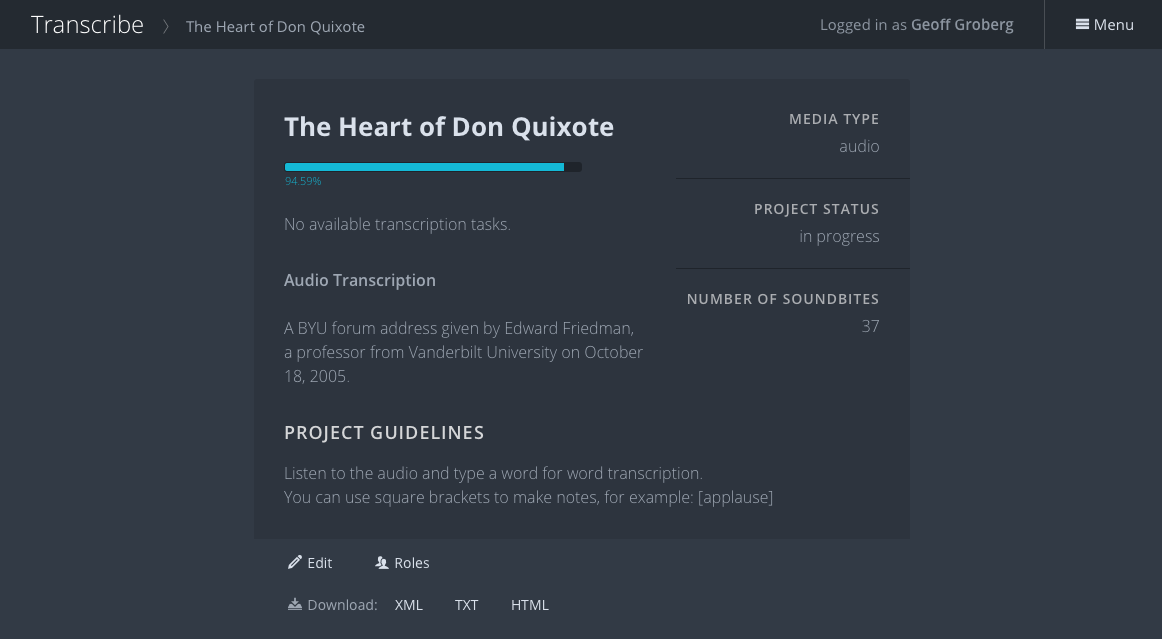The image size is (1162, 639).
Task: Click the download tray icon
Action: coord(294,604)
